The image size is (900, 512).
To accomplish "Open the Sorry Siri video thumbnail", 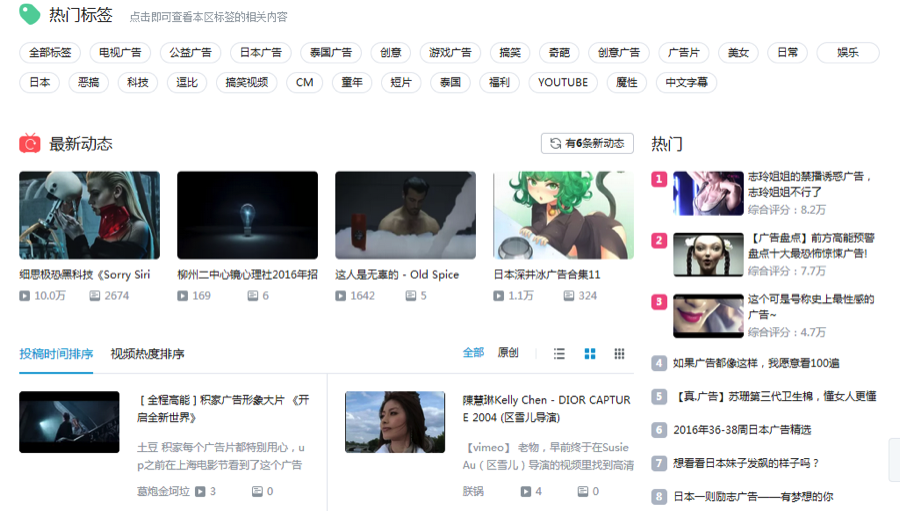I will (90, 215).
